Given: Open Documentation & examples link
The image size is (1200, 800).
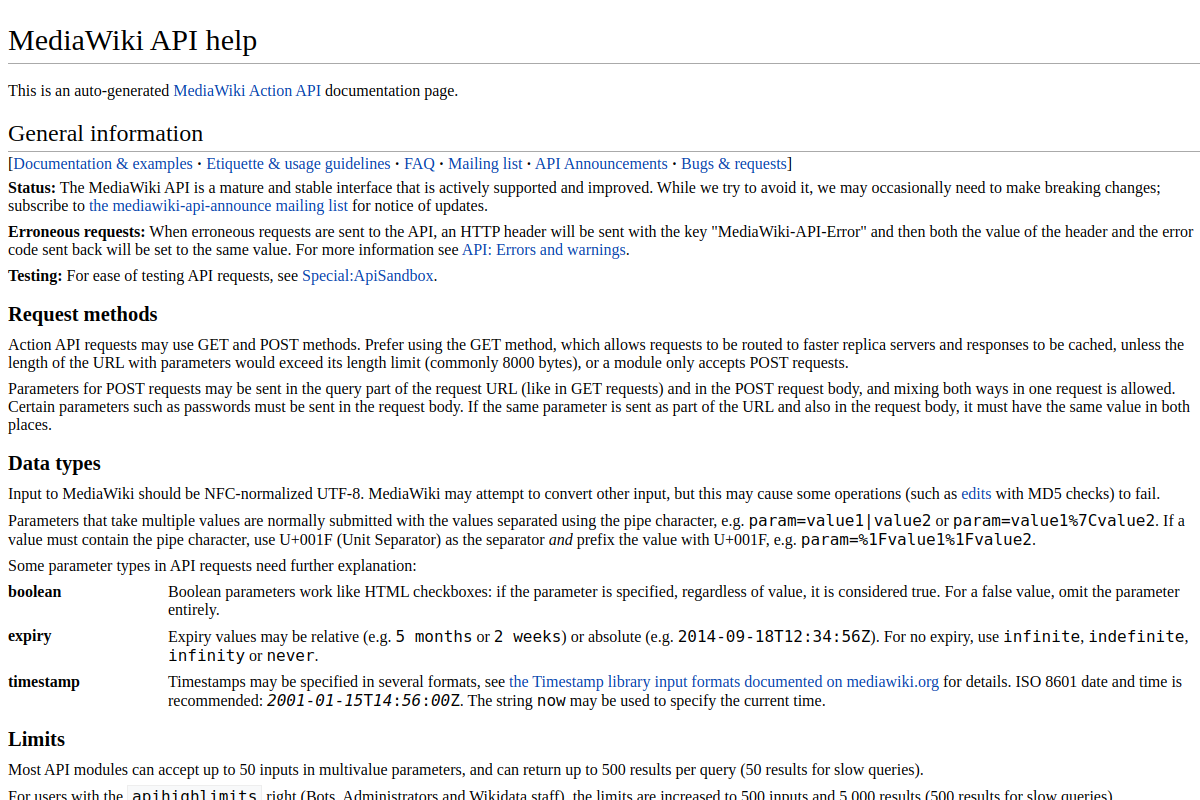Looking at the screenshot, I should [103, 163].
